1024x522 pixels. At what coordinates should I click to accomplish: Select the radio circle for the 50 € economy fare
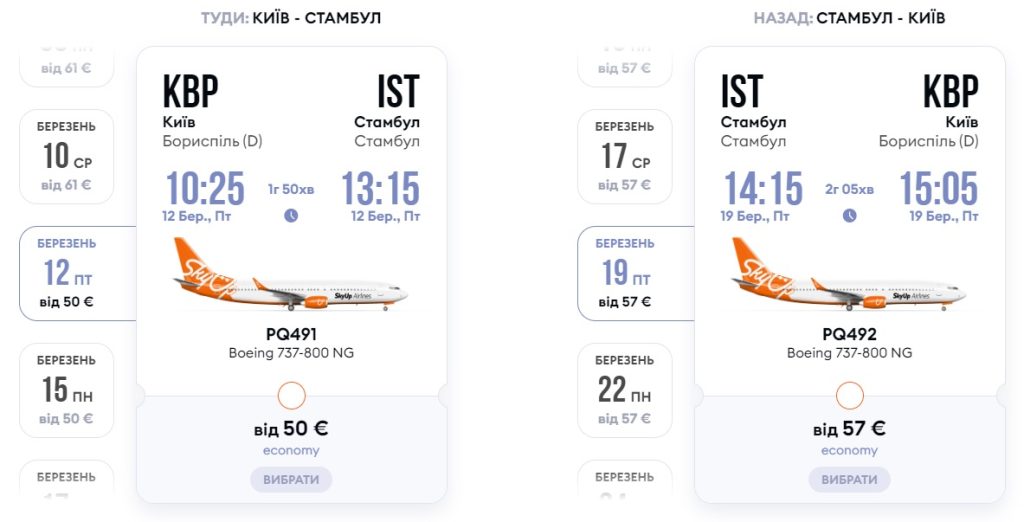[x=291, y=395]
